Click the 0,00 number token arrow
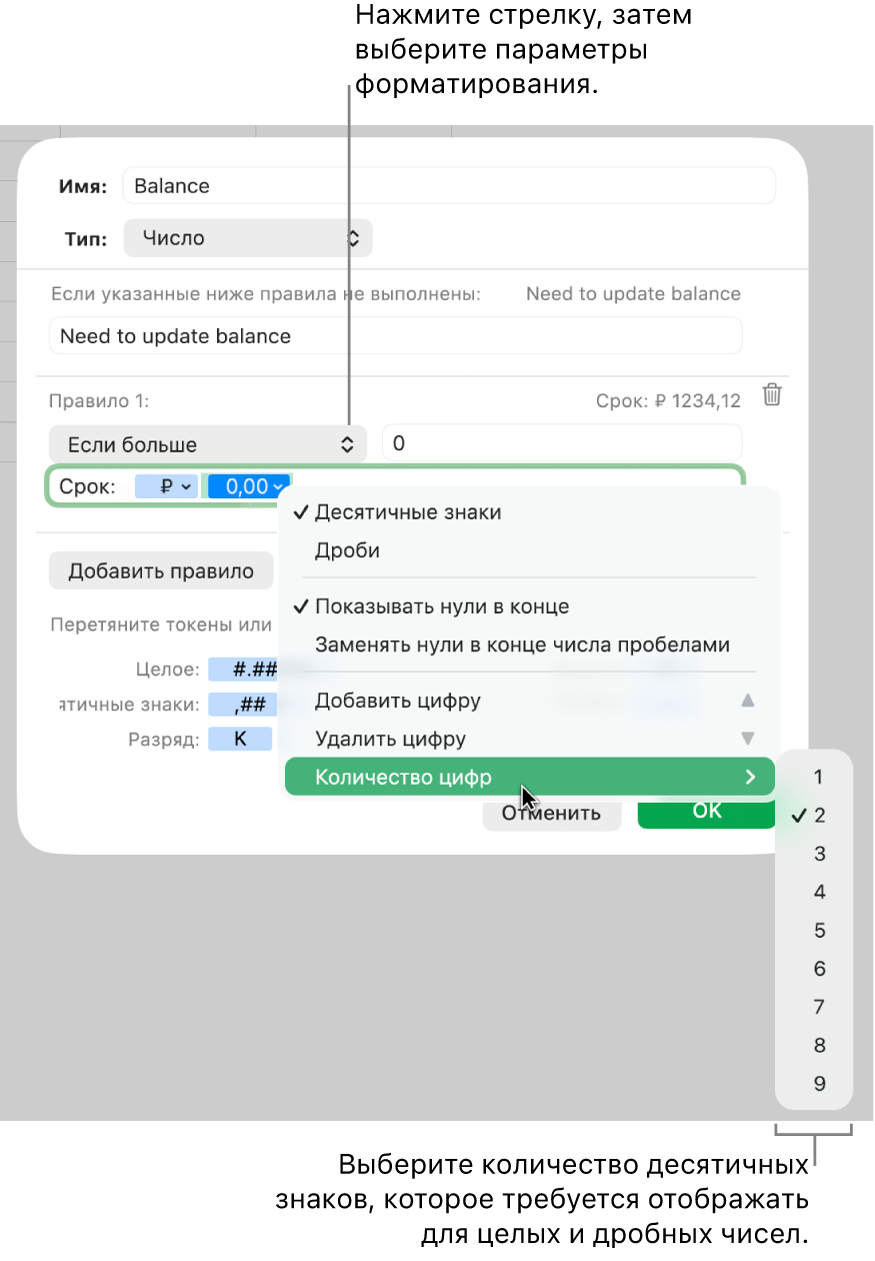 [279, 487]
